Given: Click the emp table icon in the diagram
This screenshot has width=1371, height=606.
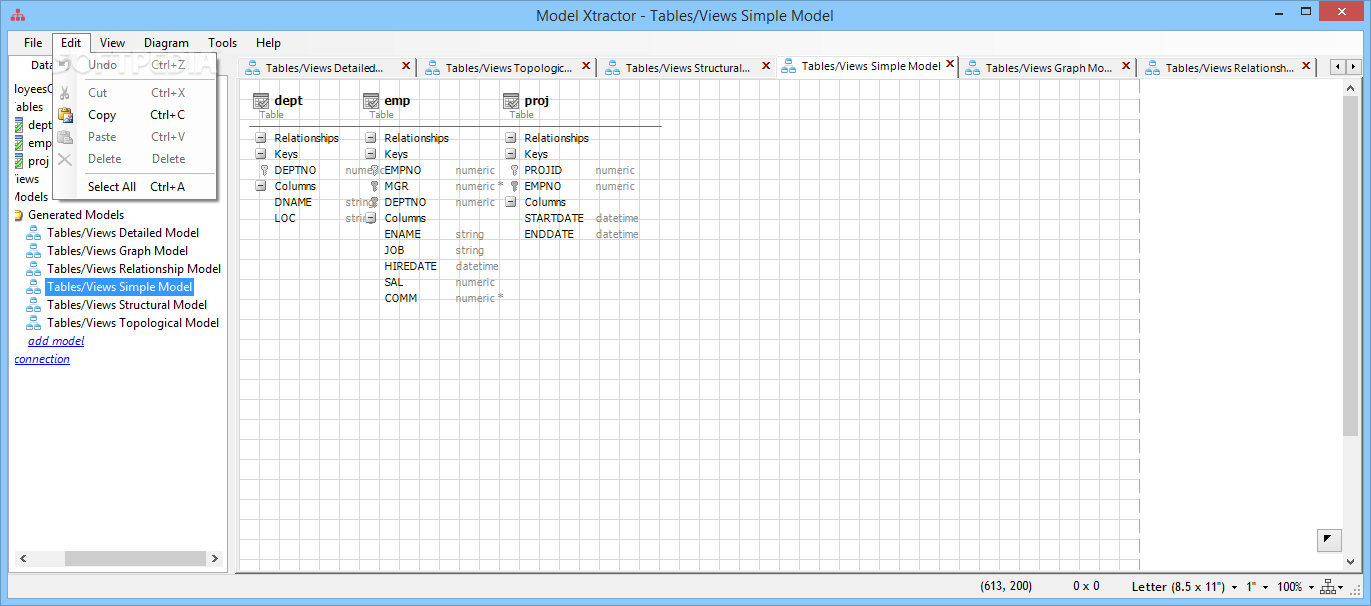Looking at the screenshot, I should pyautogui.click(x=371, y=101).
